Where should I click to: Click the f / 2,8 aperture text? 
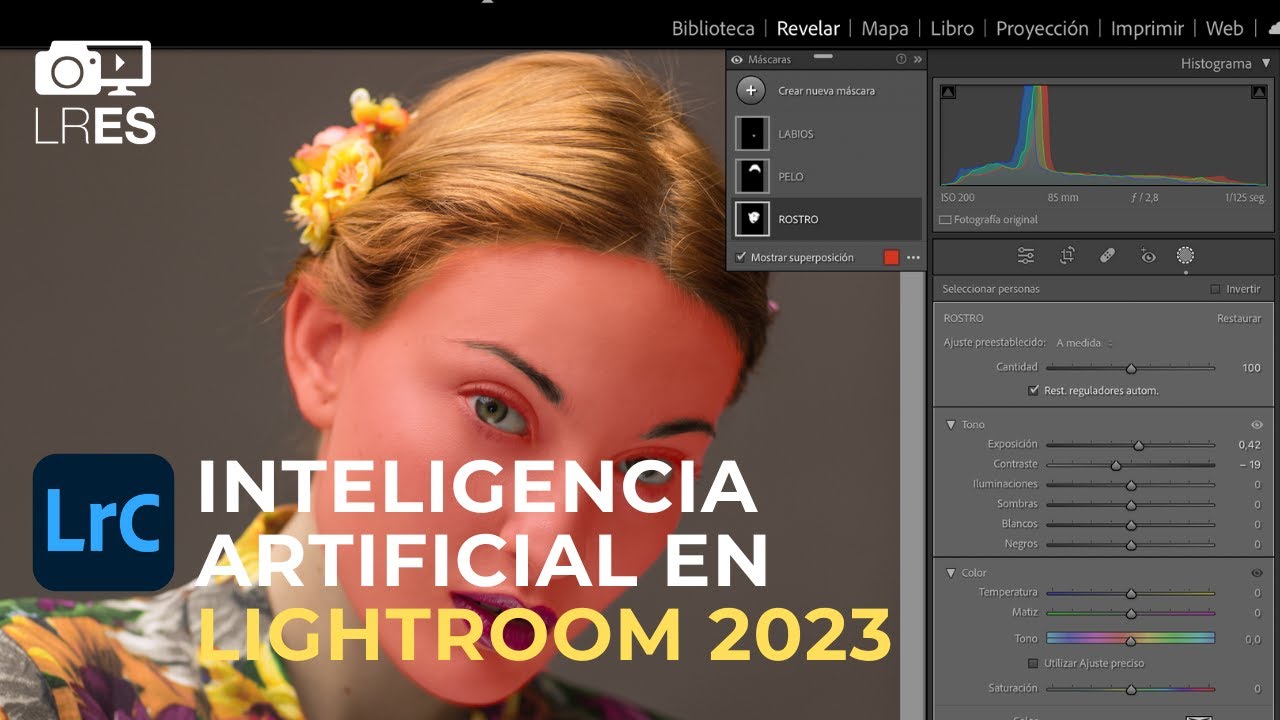pyautogui.click(x=1144, y=198)
